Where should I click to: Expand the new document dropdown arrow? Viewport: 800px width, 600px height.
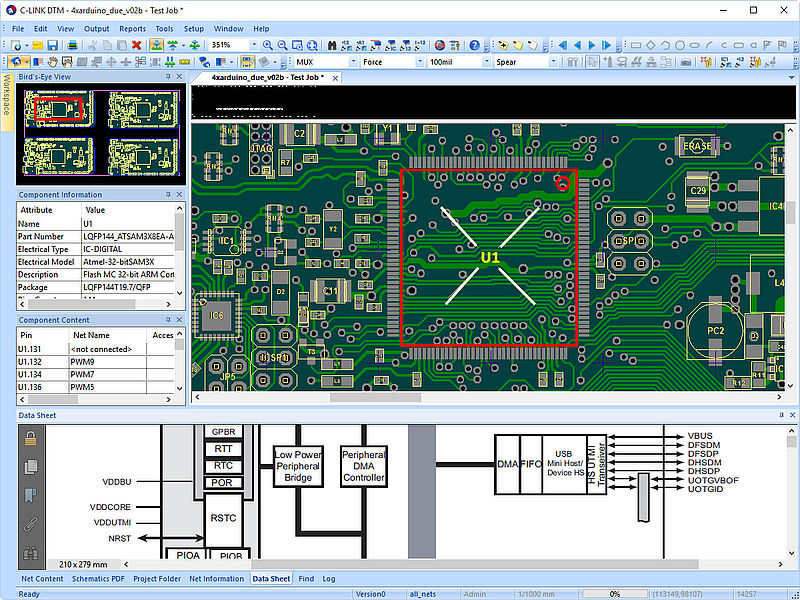(26, 46)
